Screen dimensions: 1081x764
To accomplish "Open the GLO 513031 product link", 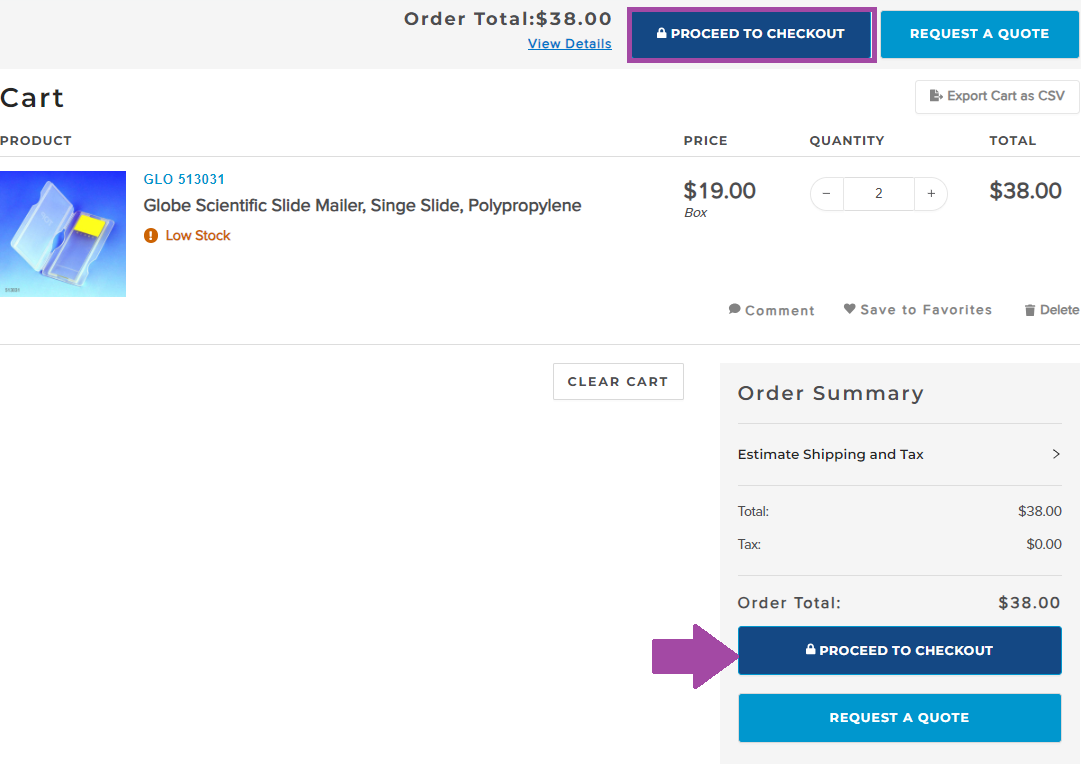I will point(184,180).
